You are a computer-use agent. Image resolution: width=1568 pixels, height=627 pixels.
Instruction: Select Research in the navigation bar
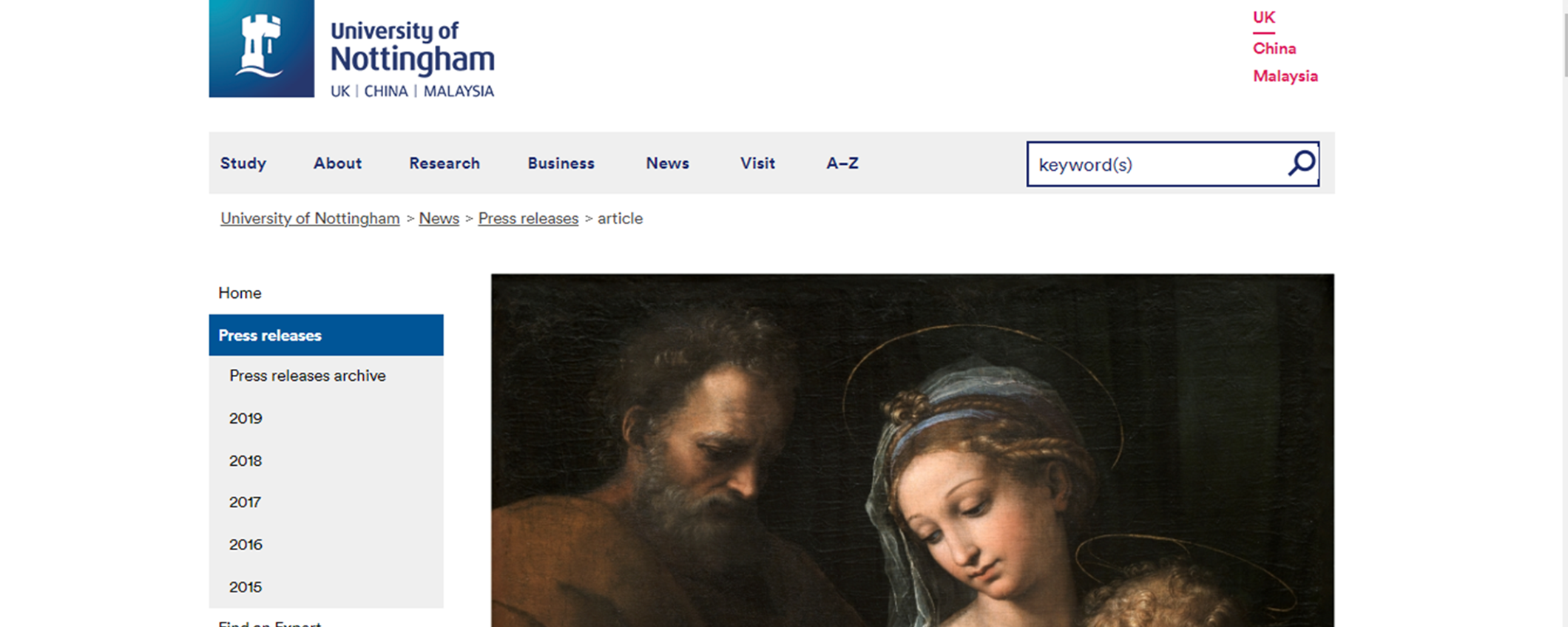[x=445, y=163]
